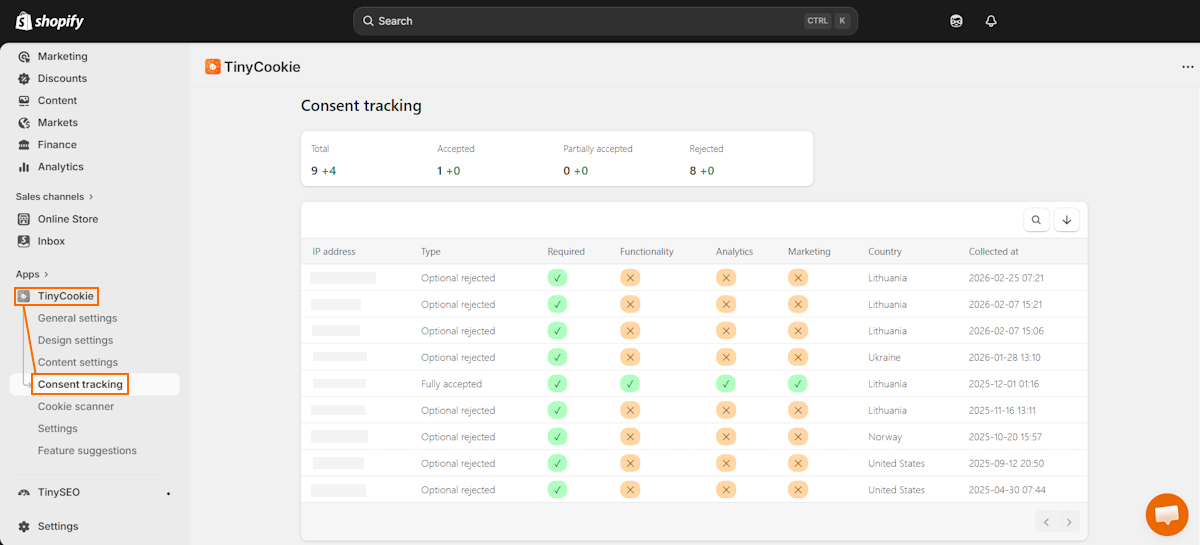Open Design settings under TinyCookie
This screenshot has width=1200, height=545.
(x=75, y=340)
